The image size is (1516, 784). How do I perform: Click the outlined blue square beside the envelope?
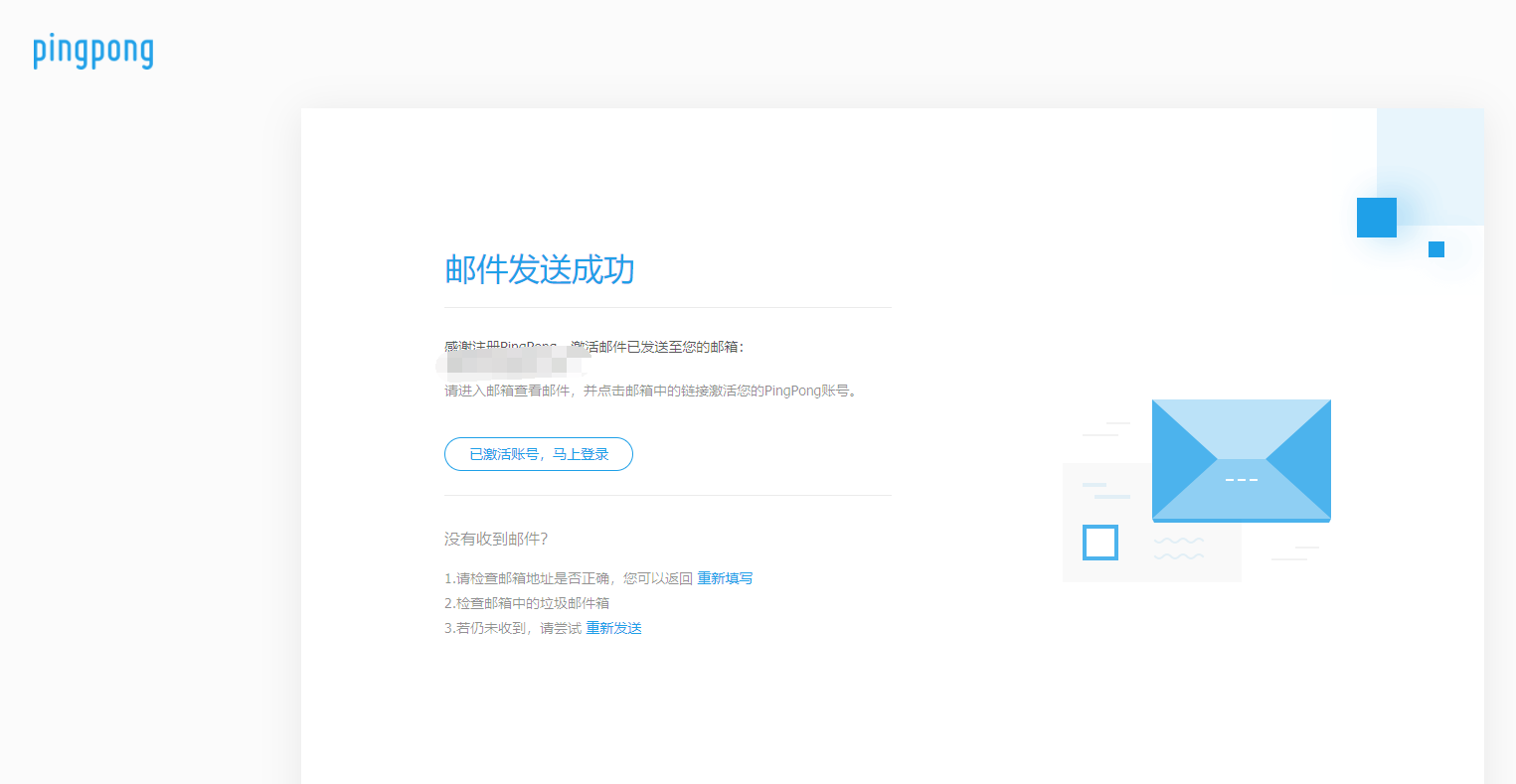point(1100,543)
